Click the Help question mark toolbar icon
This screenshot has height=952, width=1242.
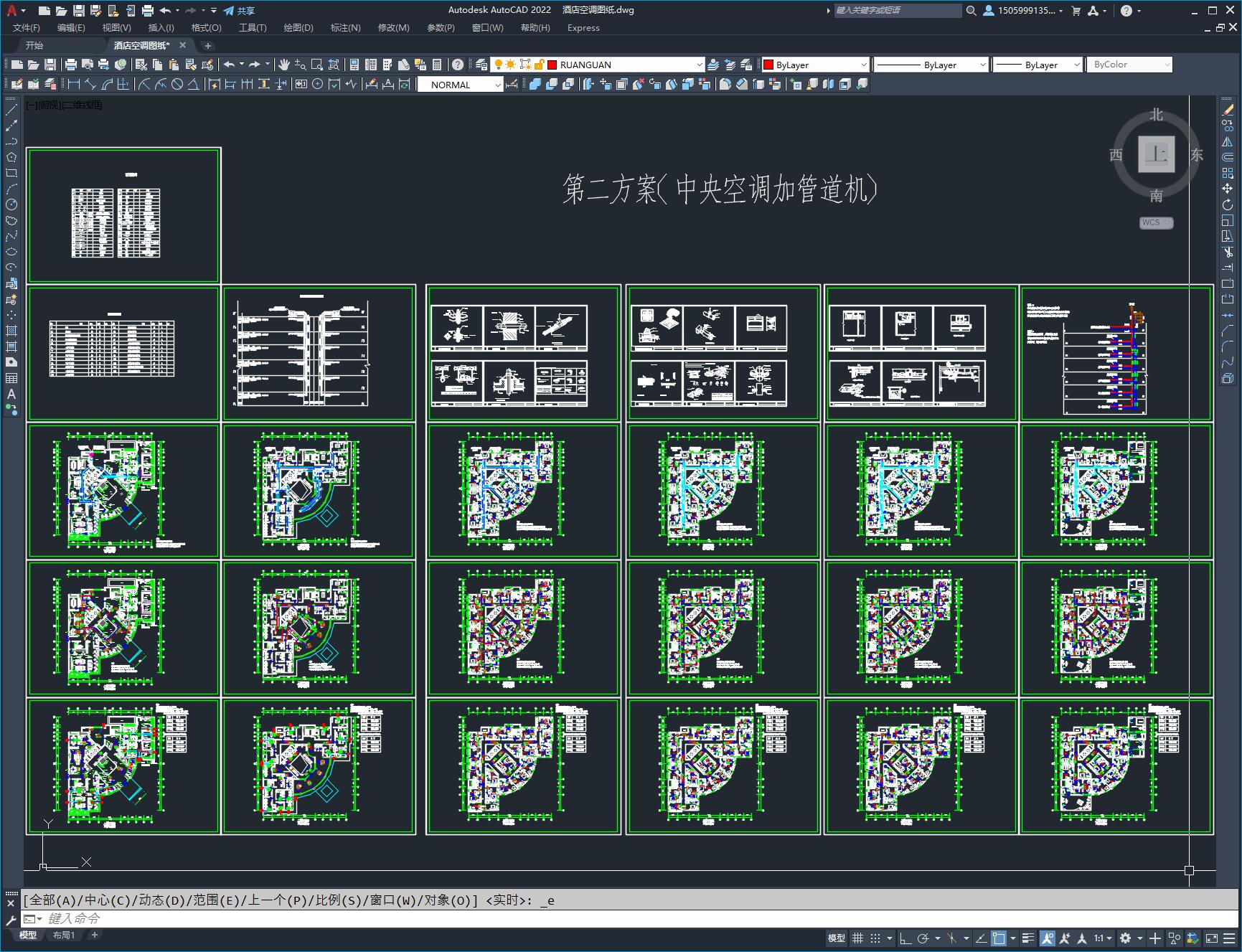458,65
